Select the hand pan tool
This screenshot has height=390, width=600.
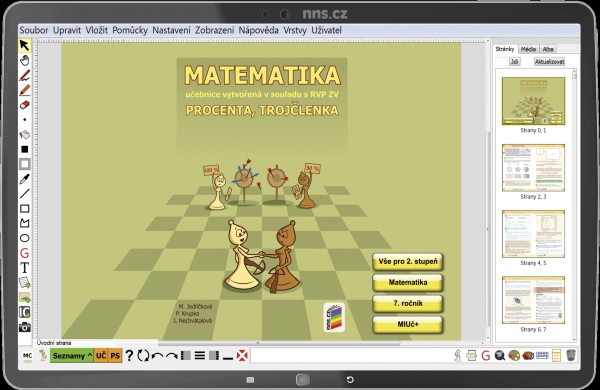pos(24,60)
